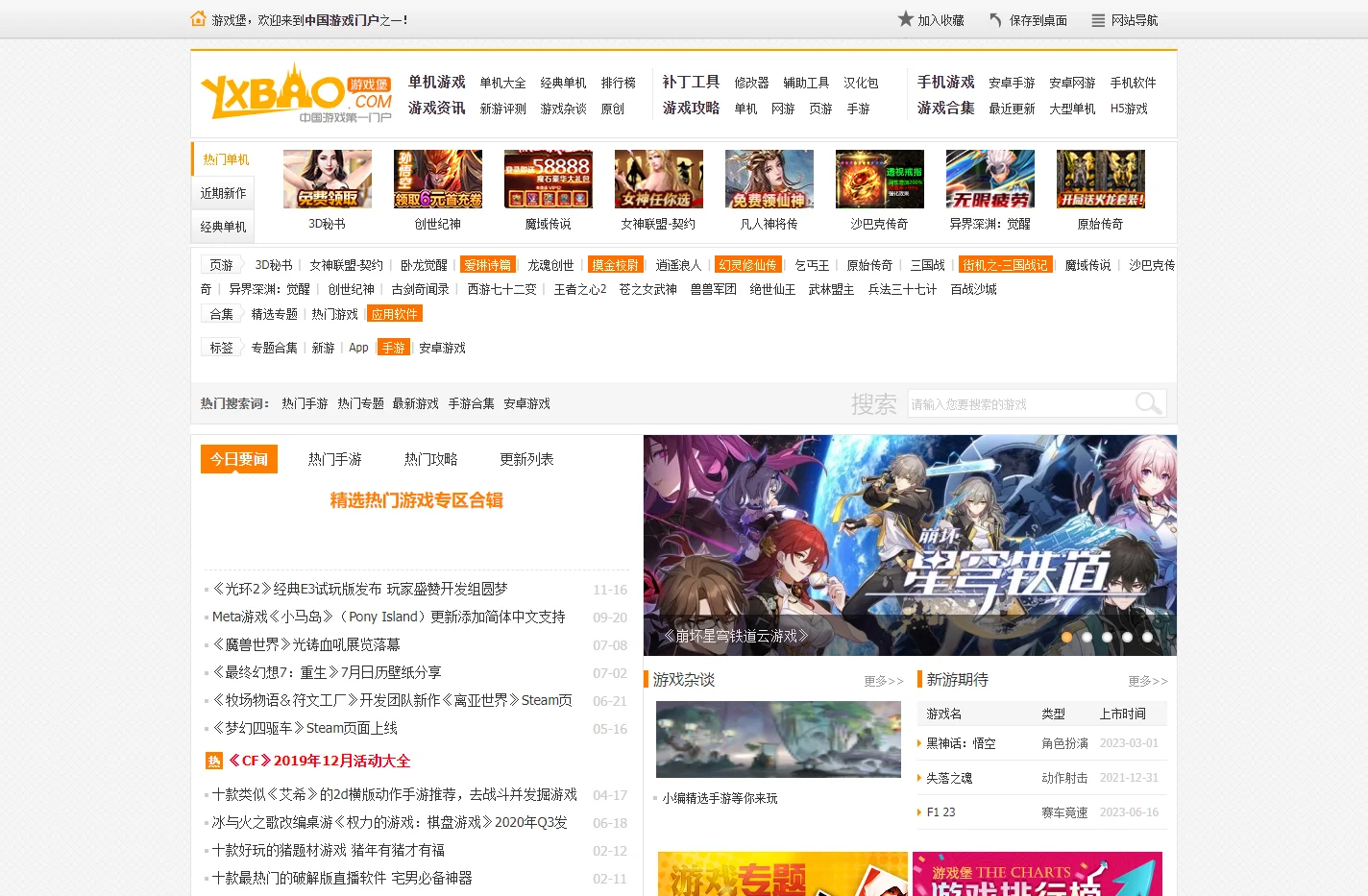Open the 3D秘书 game thumbnail
Image resolution: width=1368 pixels, height=896 pixels.
[328, 179]
